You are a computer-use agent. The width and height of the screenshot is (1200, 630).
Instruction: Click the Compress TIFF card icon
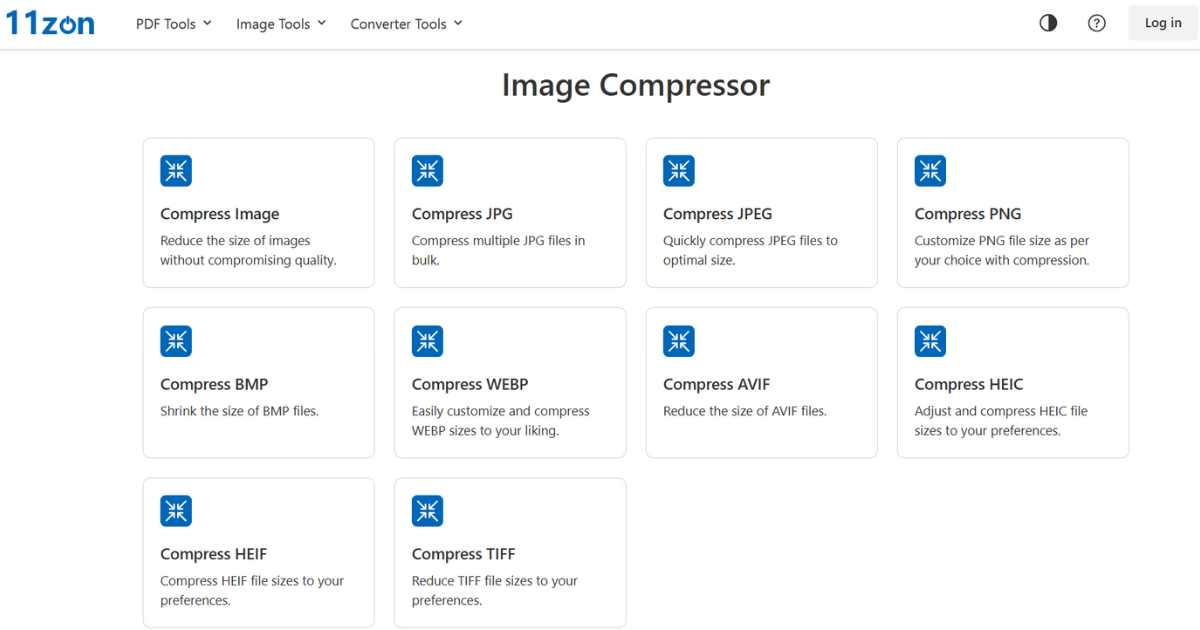pyautogui.click(x=427, y=511)
